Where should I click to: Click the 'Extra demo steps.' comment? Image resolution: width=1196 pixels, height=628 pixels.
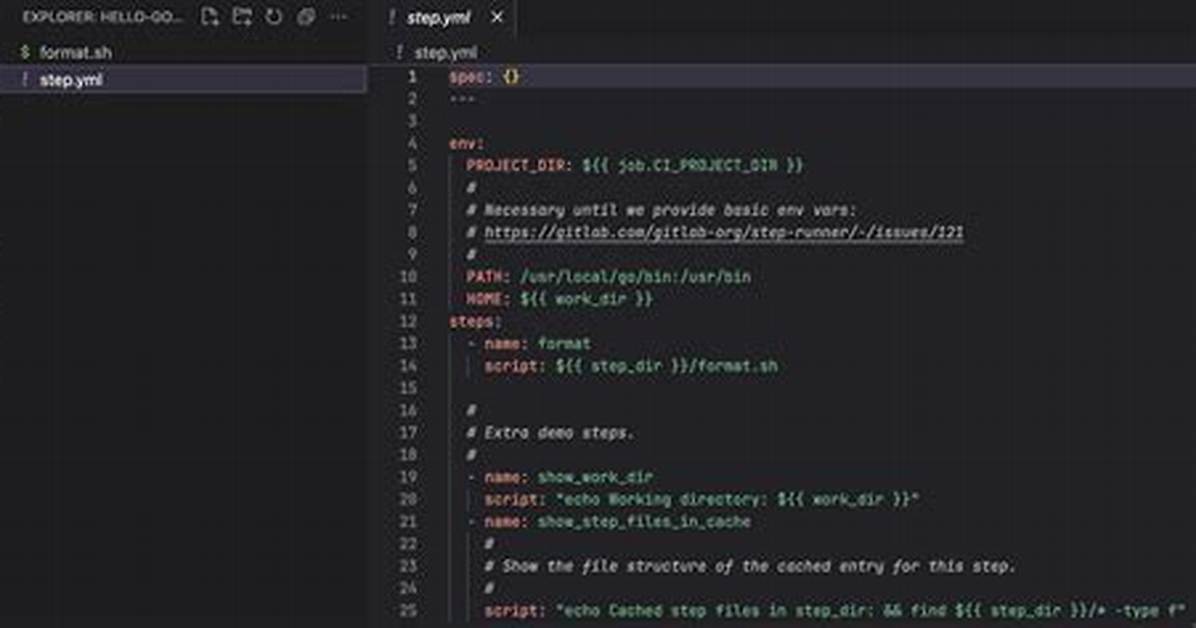tap(550, 433)
